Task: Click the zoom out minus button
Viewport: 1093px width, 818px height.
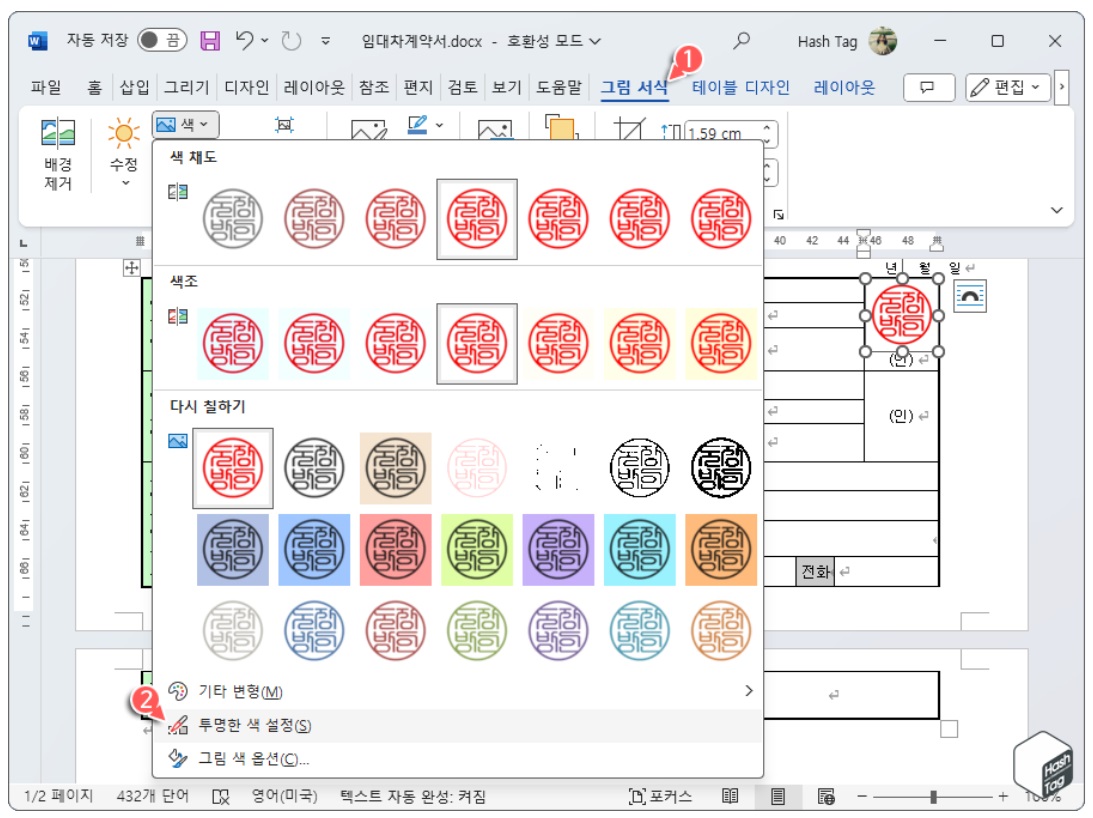Action: pos(862,796)
